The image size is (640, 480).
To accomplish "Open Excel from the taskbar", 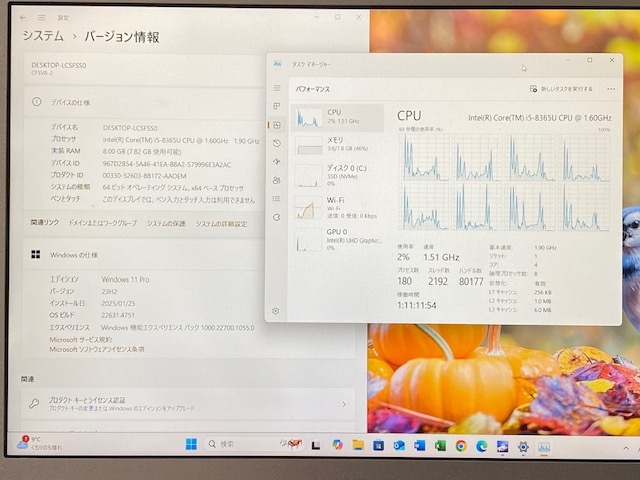I will pyautogui.click(x=440, y=446).
